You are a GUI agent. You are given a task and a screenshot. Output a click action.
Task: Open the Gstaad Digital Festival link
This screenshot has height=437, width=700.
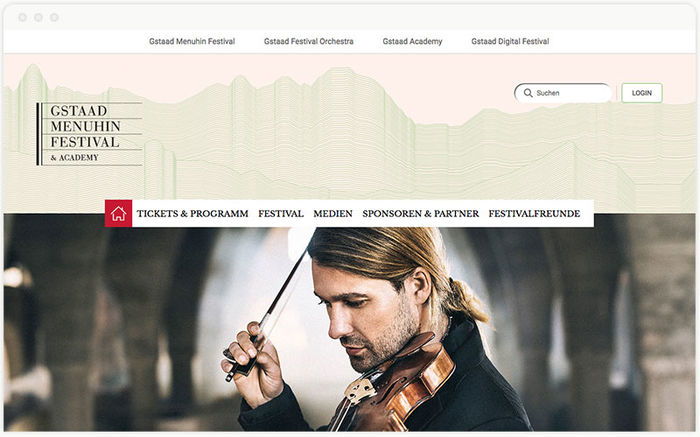point(510,42)
